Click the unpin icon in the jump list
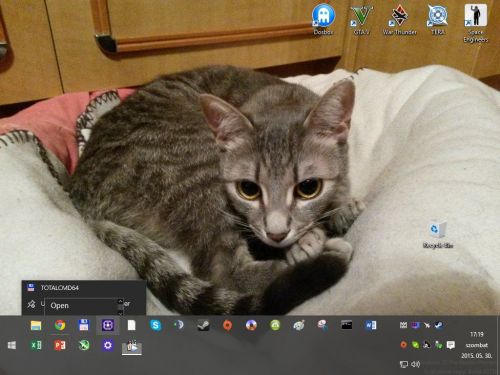 31,304
